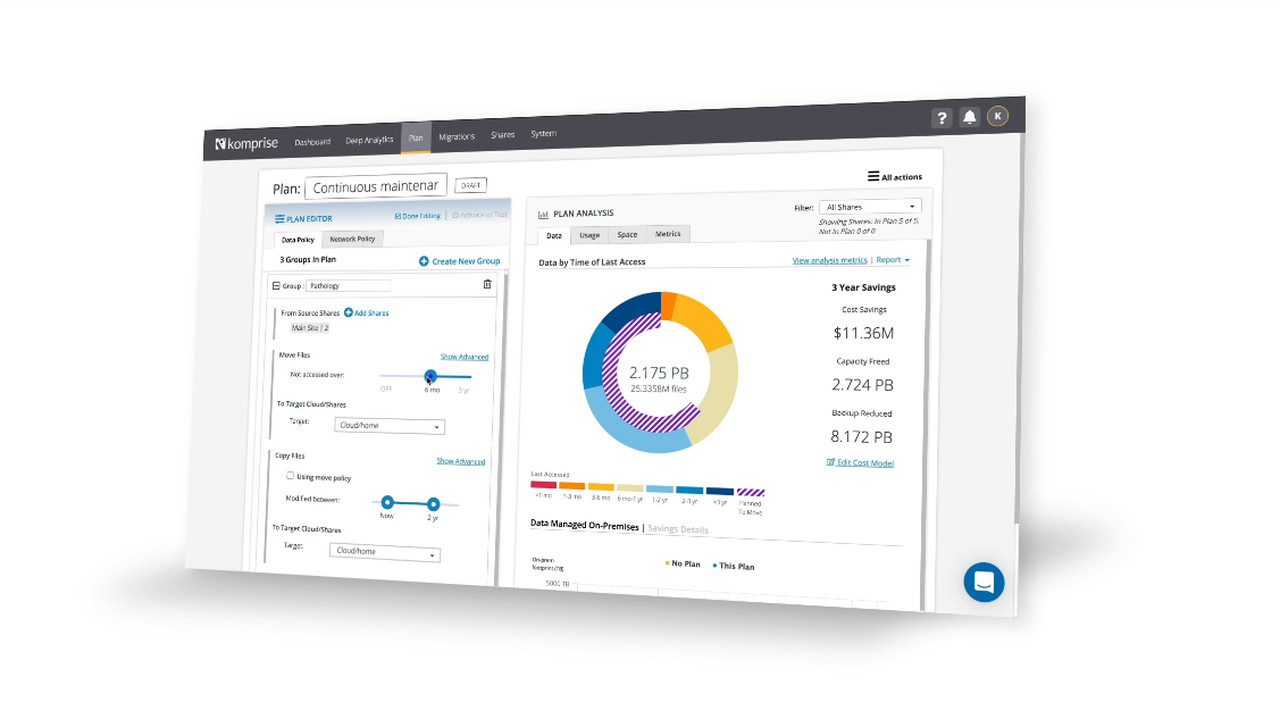Click the 3 Groups In Plan text
Screen dimensions: 1280x720
pyautogui.click(x=307, y=260)
